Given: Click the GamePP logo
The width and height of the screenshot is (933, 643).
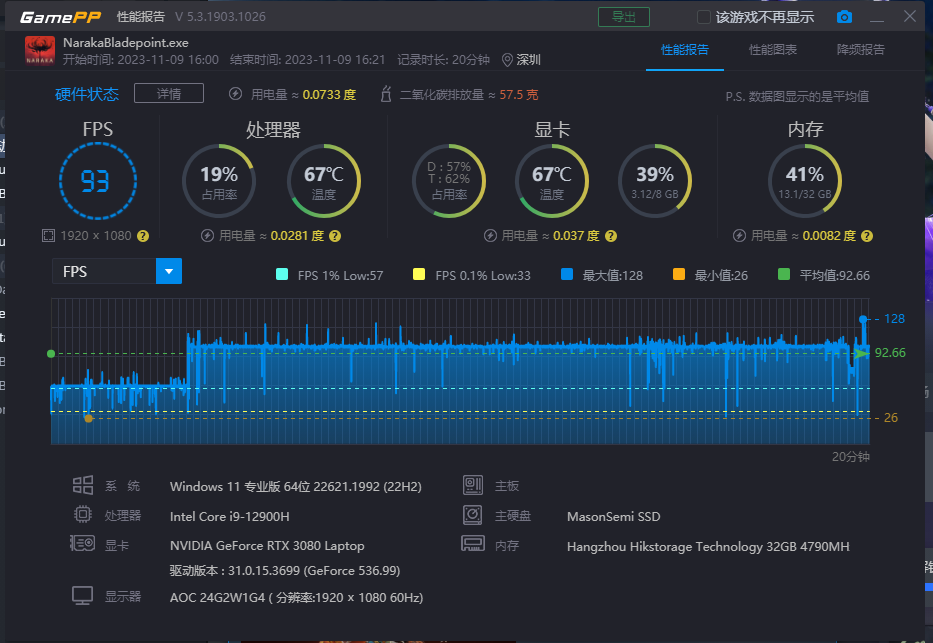Looking at the screenshot, I should pyautogui.click(x=61, y=17).
